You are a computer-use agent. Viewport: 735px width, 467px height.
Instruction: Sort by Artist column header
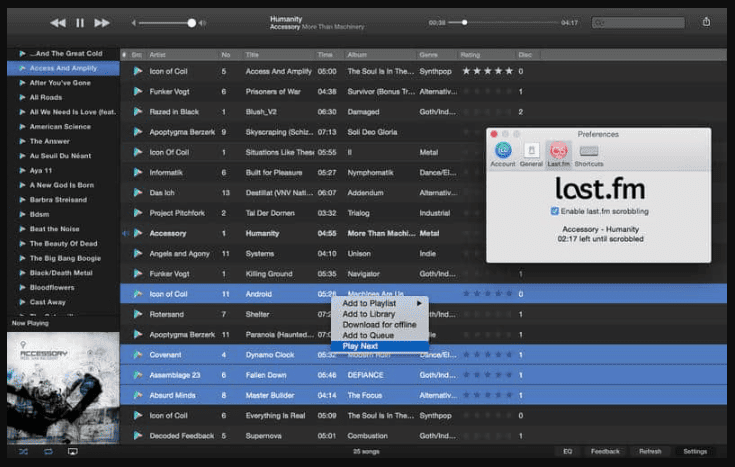pos(182,55)
